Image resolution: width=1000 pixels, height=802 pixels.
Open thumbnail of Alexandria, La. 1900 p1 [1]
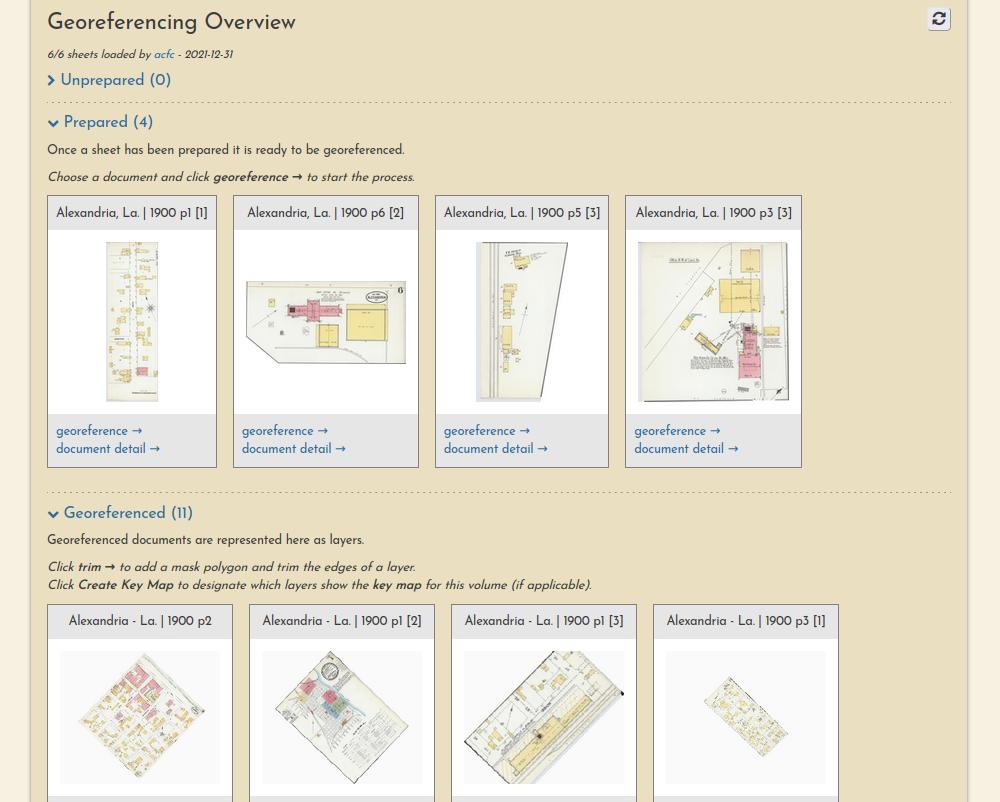pyautogui.click(x=131, y=320)
